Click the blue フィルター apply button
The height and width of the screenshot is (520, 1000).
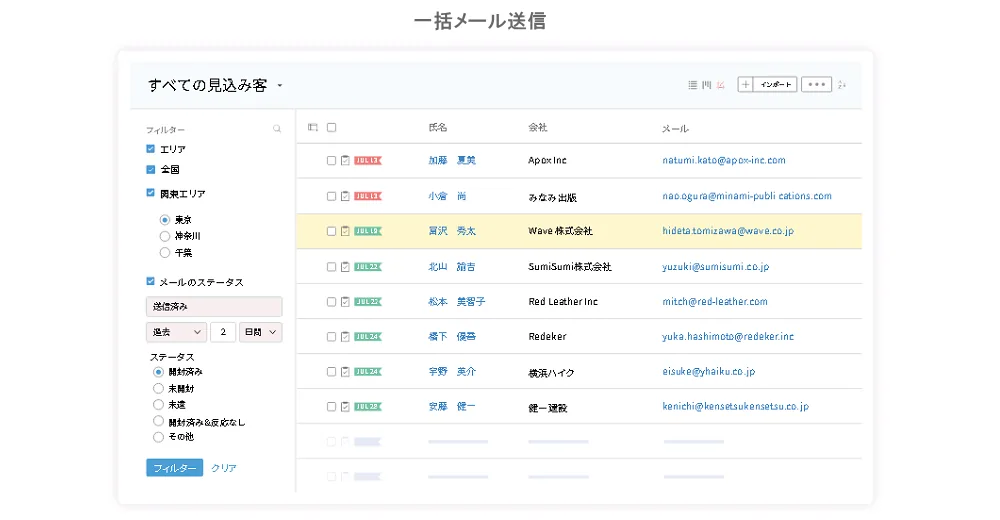[x=175, y=468]
